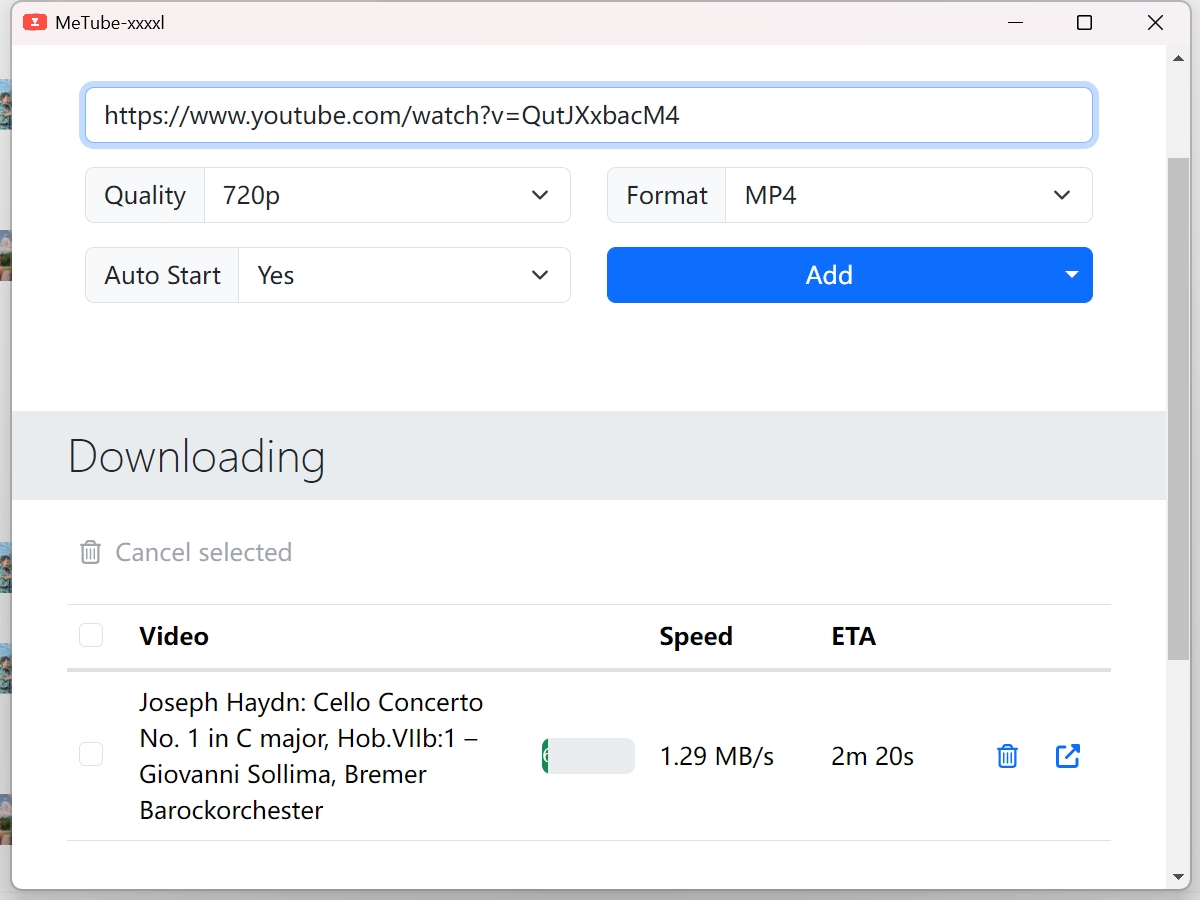
Task: Click the Speed column header
Action: (x=696, y=636)
